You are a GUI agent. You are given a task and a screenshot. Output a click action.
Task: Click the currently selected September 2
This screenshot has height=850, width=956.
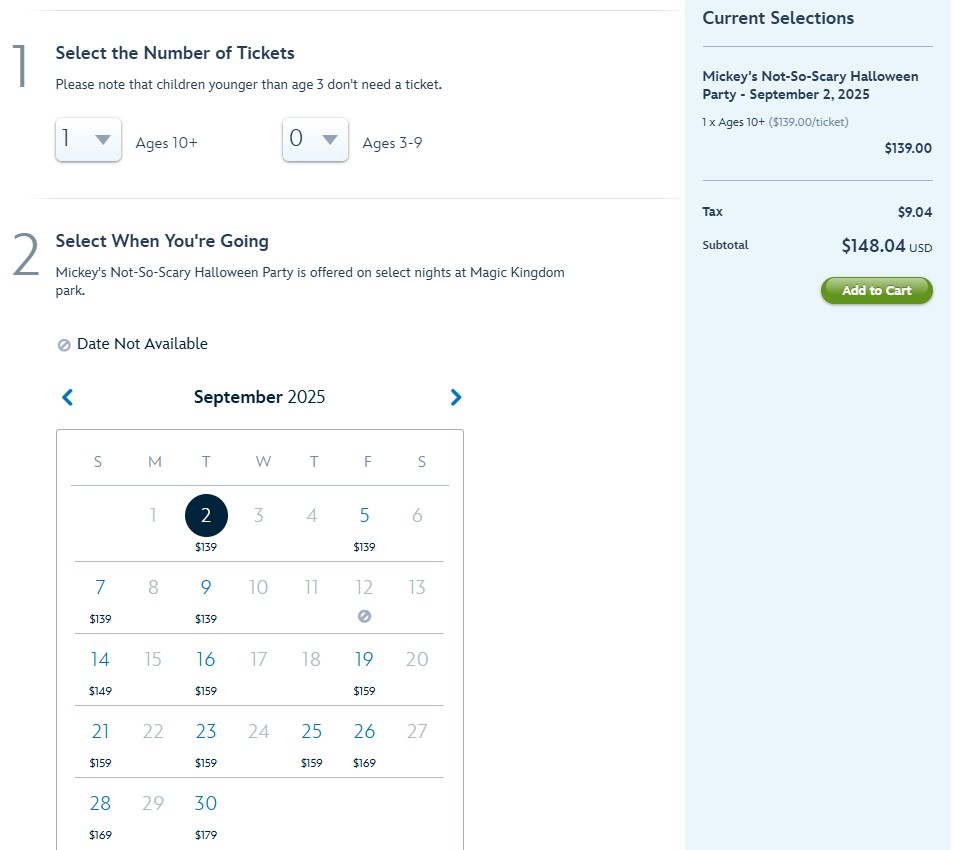[206, 515]
